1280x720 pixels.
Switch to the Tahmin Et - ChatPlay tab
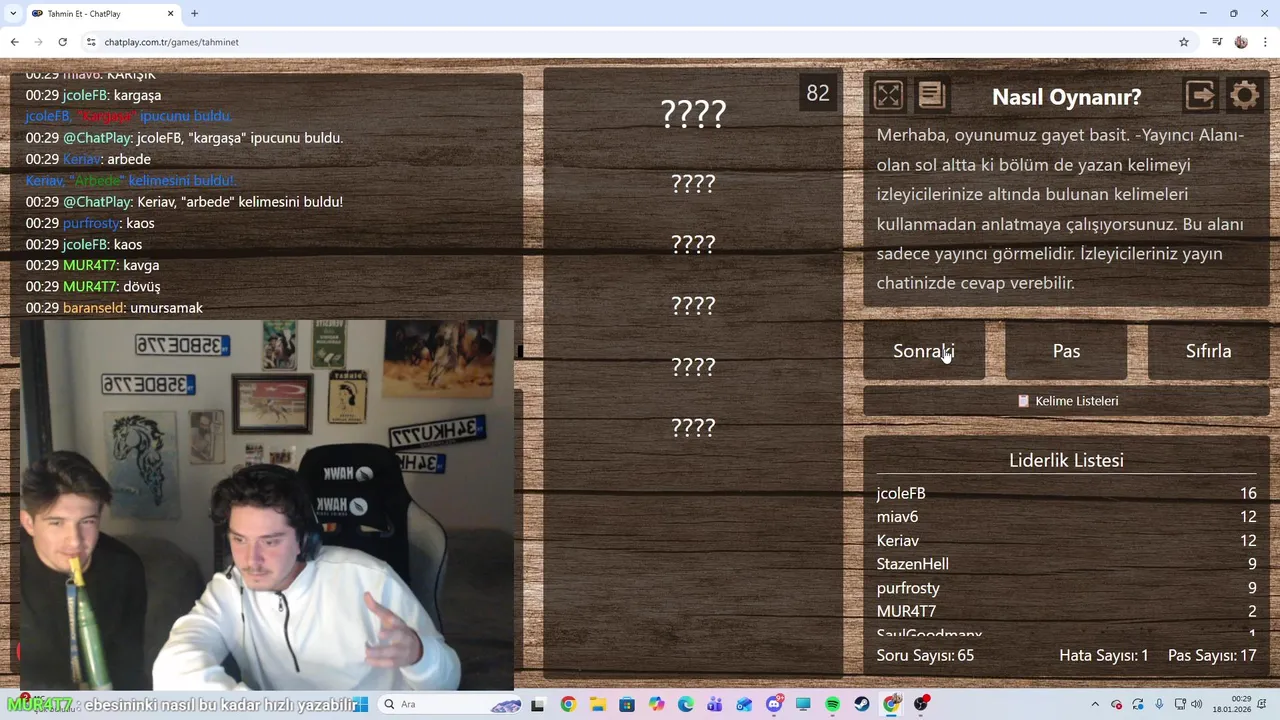(x=103, y=14)
